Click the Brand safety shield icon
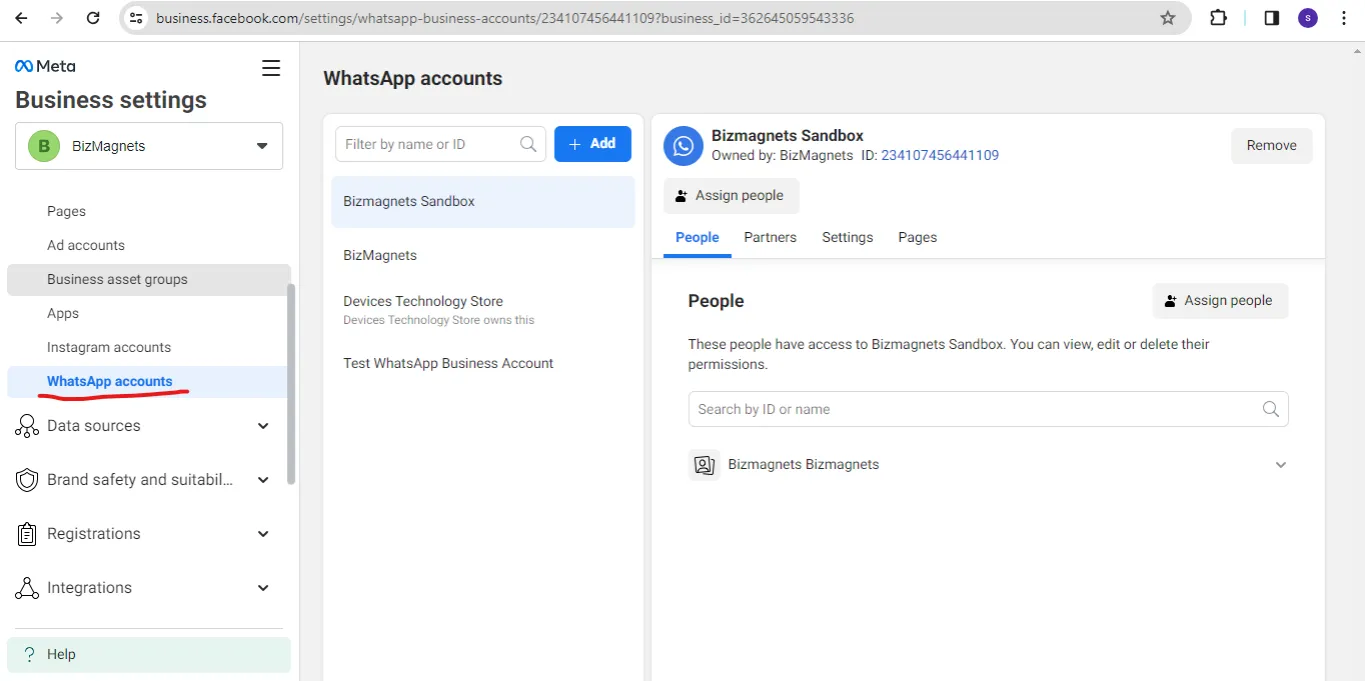Image resolution: width=1365 pixels, height=681 pixels. tap(27, 480)
